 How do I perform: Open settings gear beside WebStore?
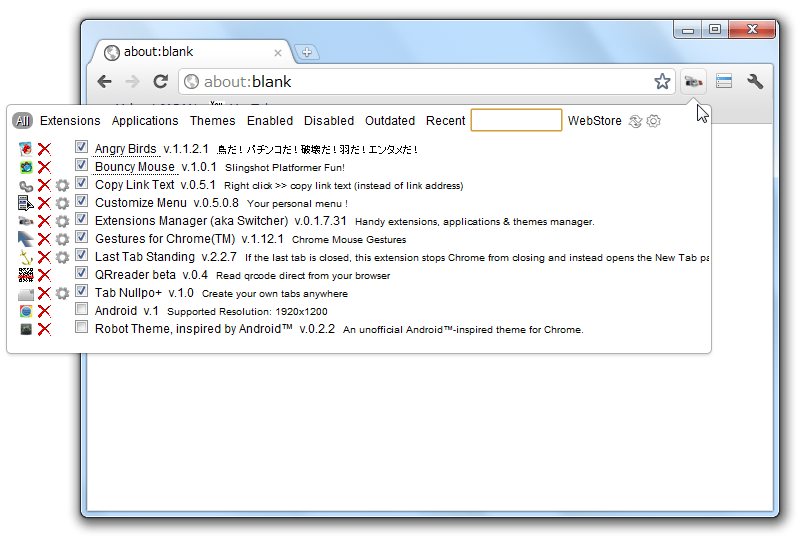[x=653, y=121]
